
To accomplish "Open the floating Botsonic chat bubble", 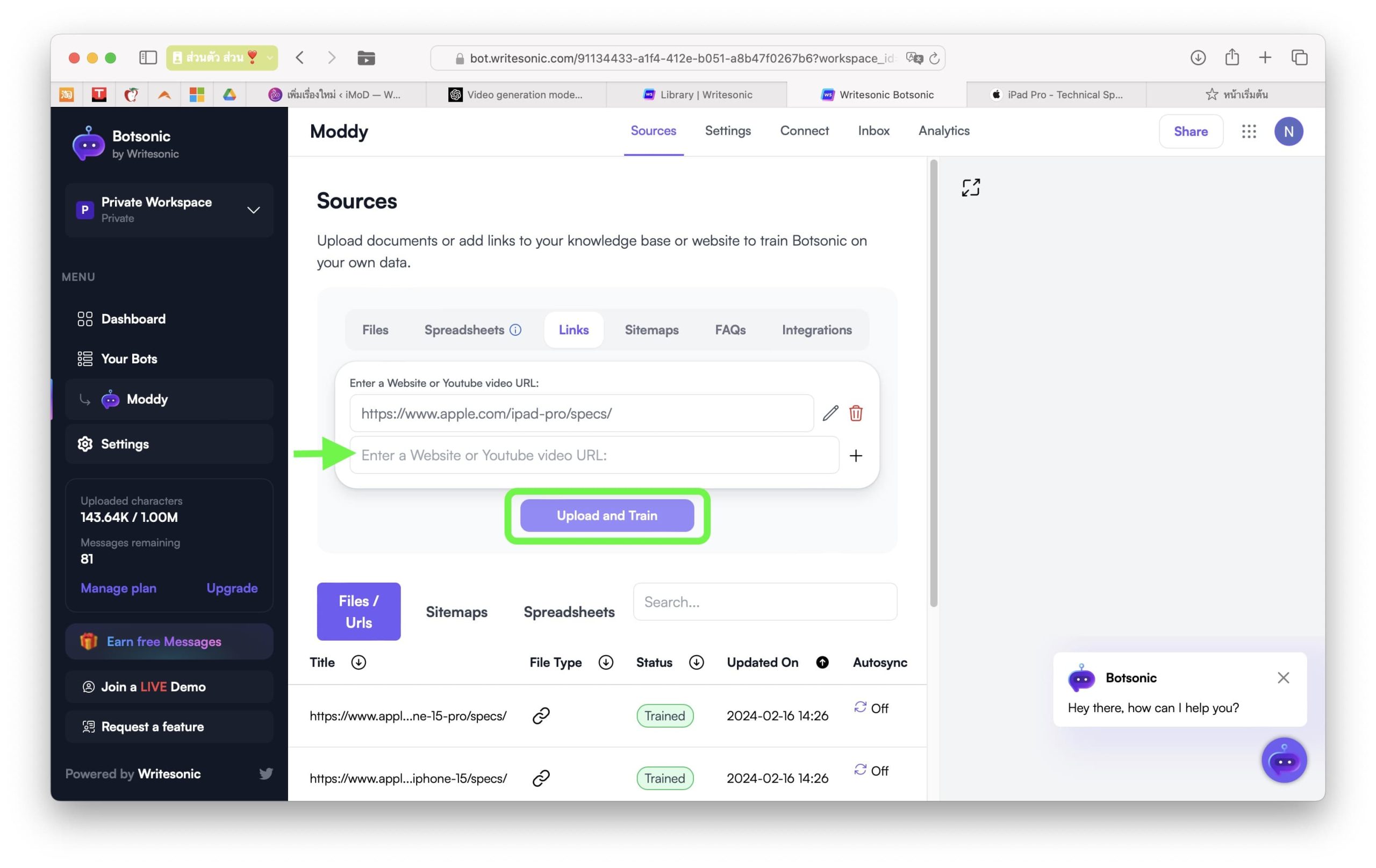I will 1284,761.
